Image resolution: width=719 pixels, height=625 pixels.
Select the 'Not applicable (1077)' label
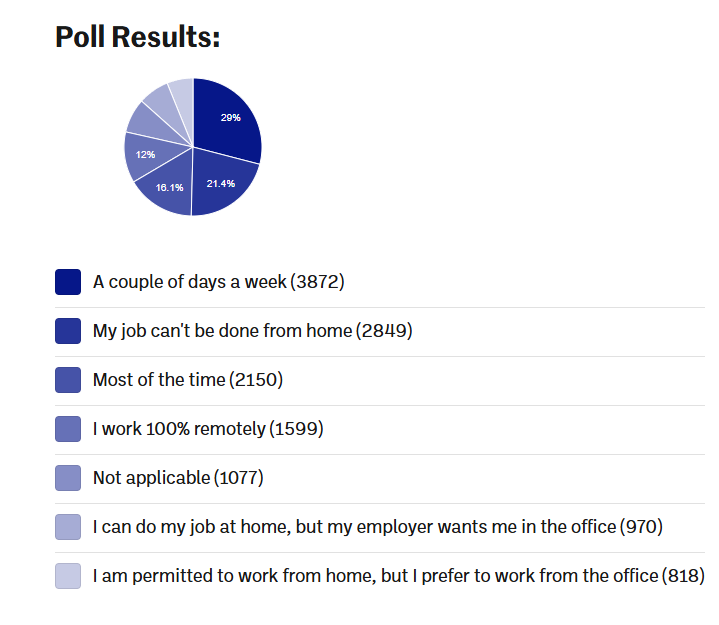tap(178, 478)
